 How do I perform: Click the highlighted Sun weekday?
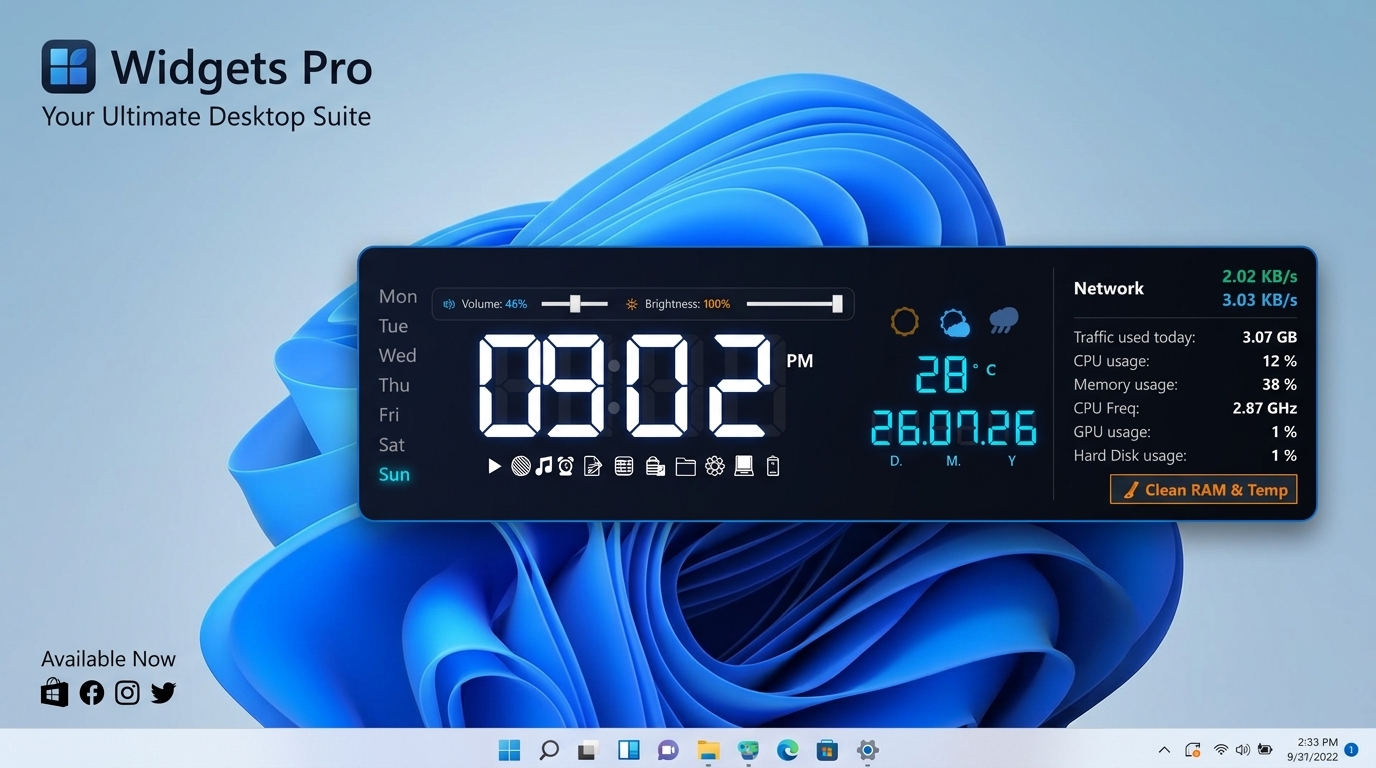394,474
